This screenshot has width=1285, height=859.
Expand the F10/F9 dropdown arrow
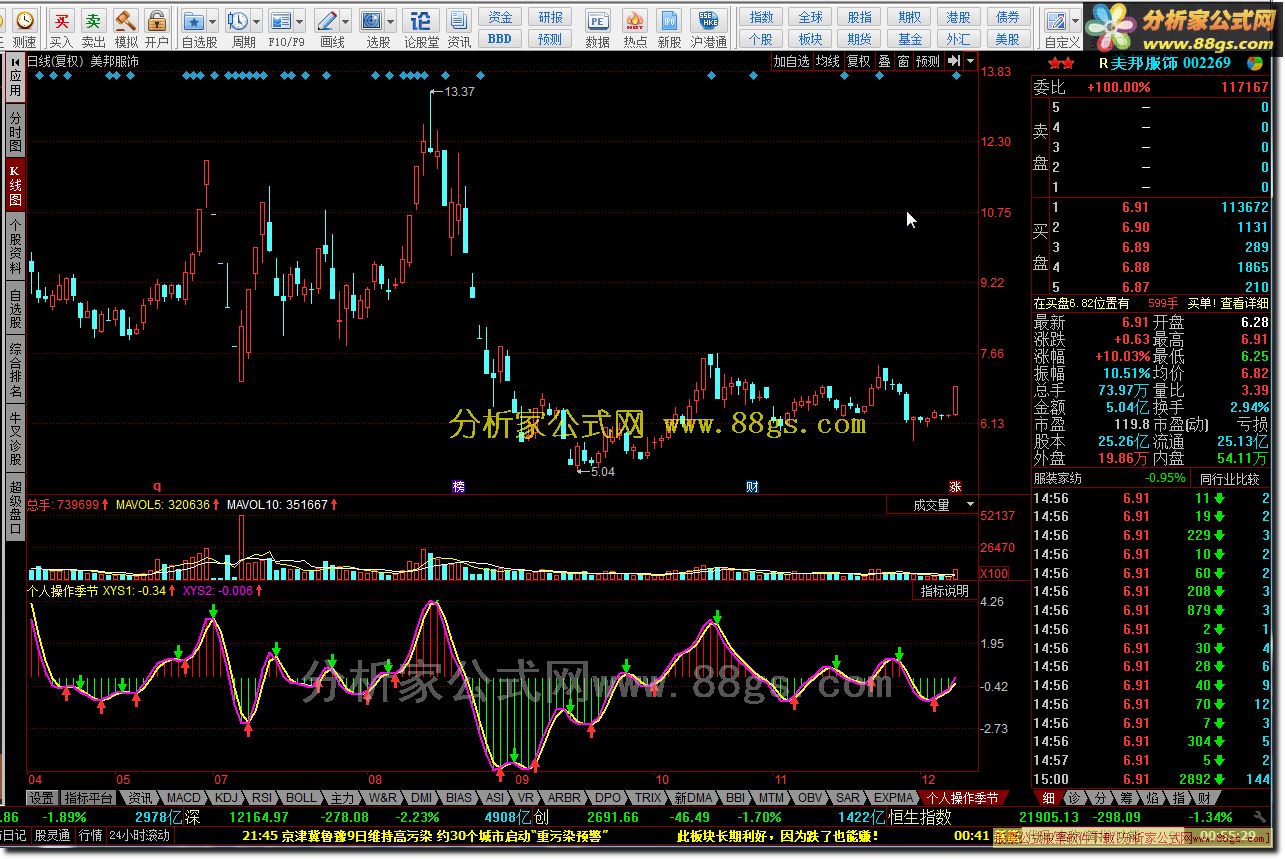coord(301,20)
